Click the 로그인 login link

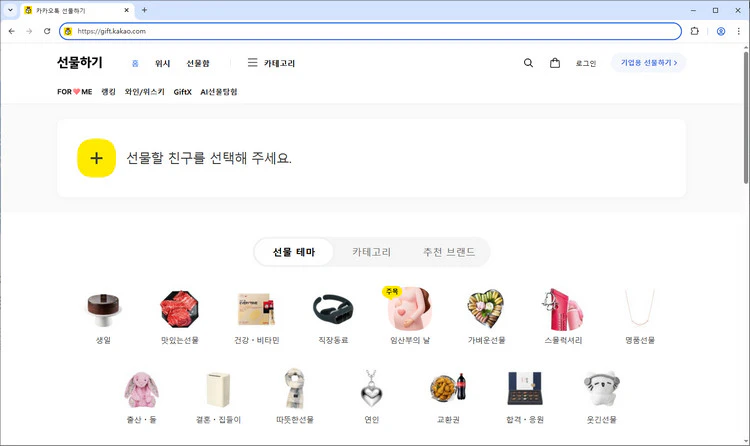(x=586, y=63)
